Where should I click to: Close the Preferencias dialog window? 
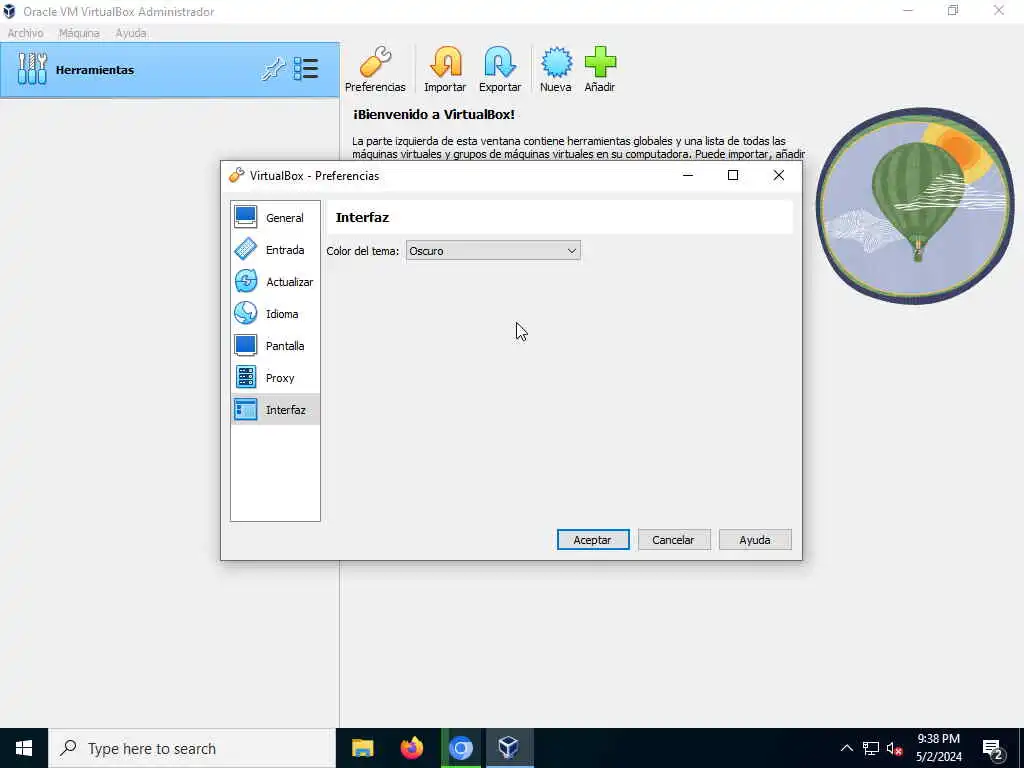tap(778, 175)
